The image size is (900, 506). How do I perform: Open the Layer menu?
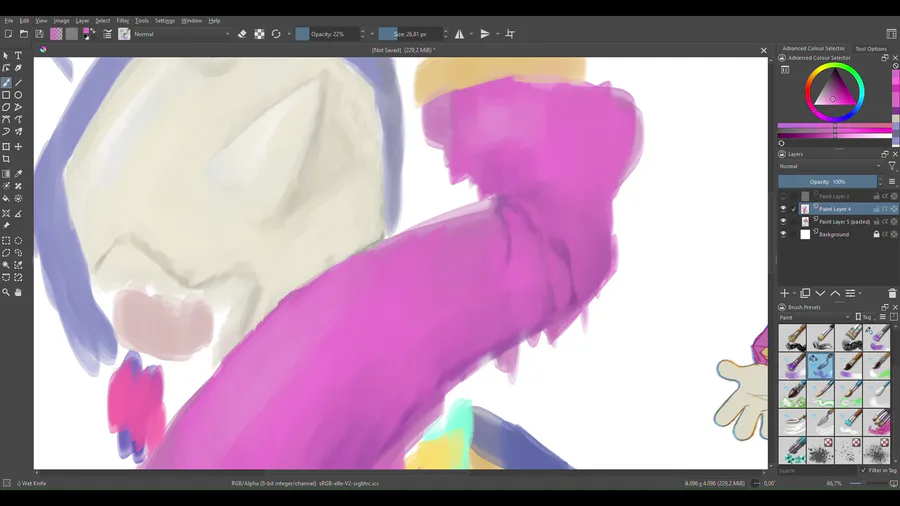(82, 21)
